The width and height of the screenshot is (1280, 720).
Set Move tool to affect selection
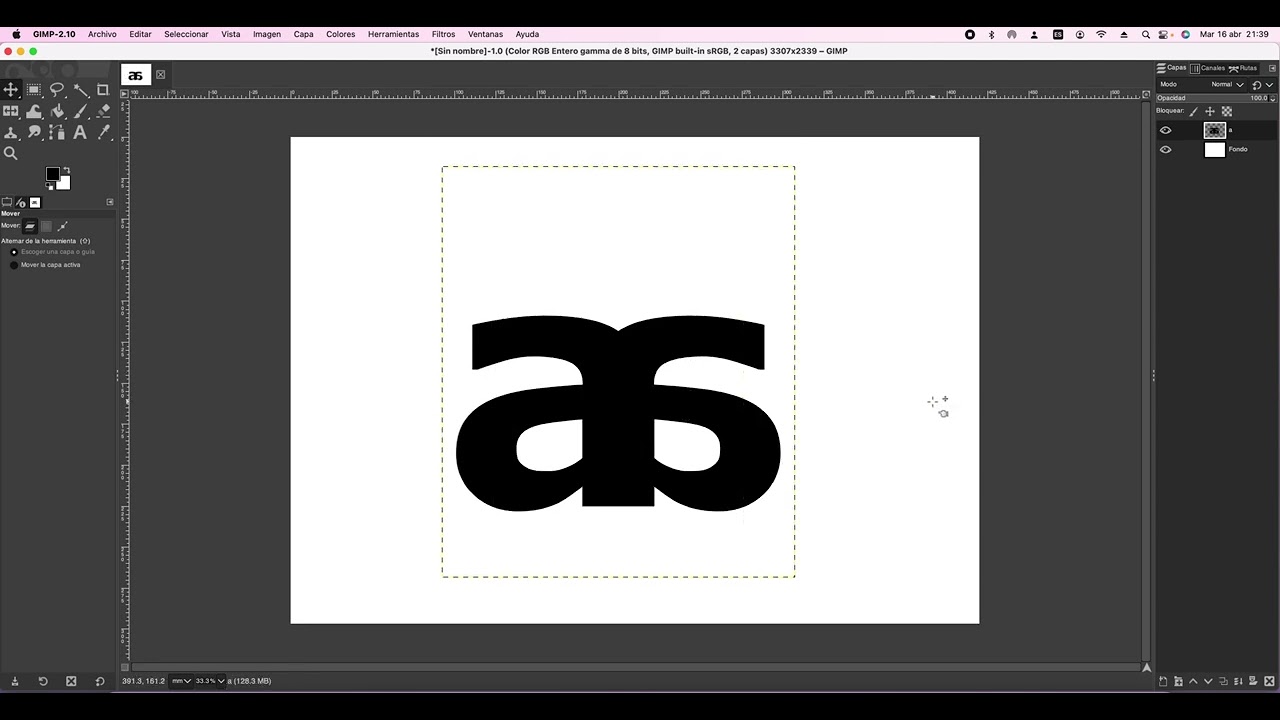[x=46, y=226]
